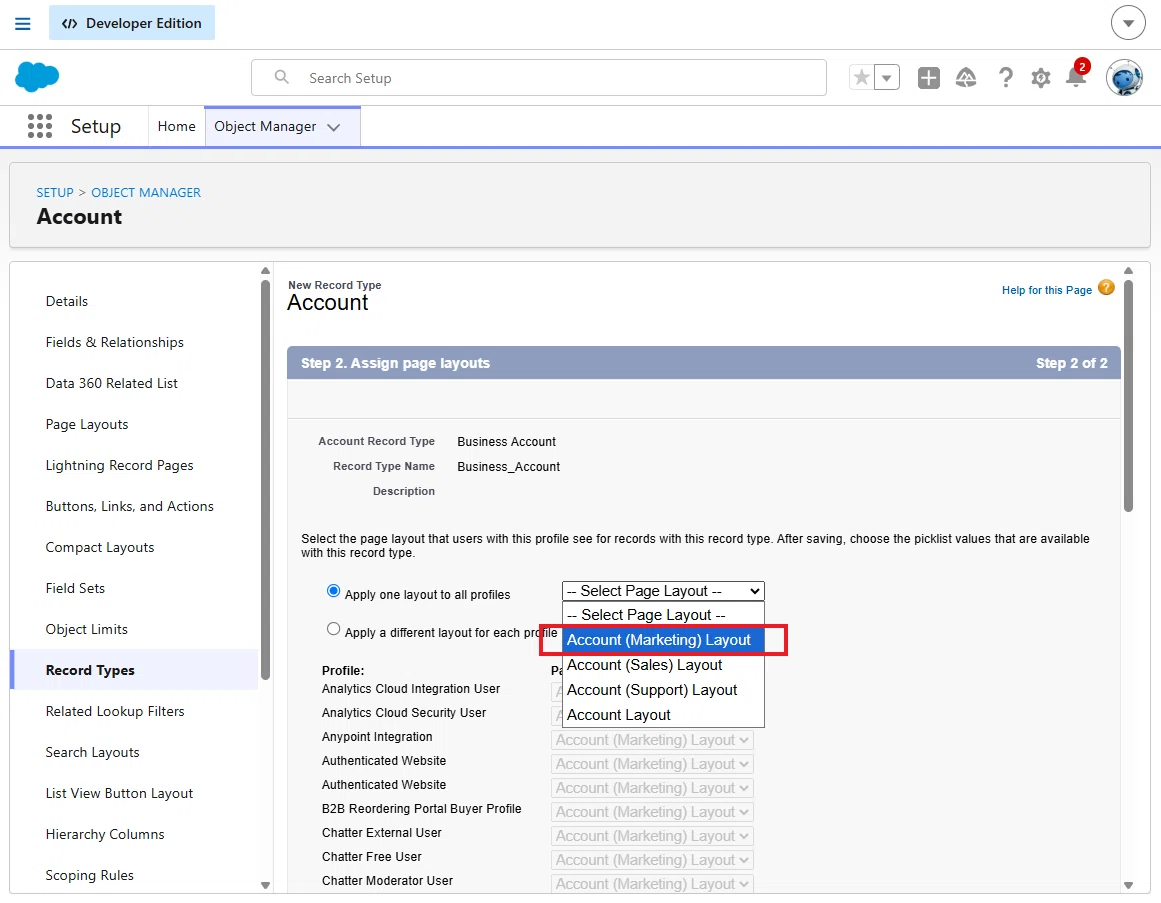Open the user profile avatar
This screenshot has width=1161, height=903.
point(1124,78)
